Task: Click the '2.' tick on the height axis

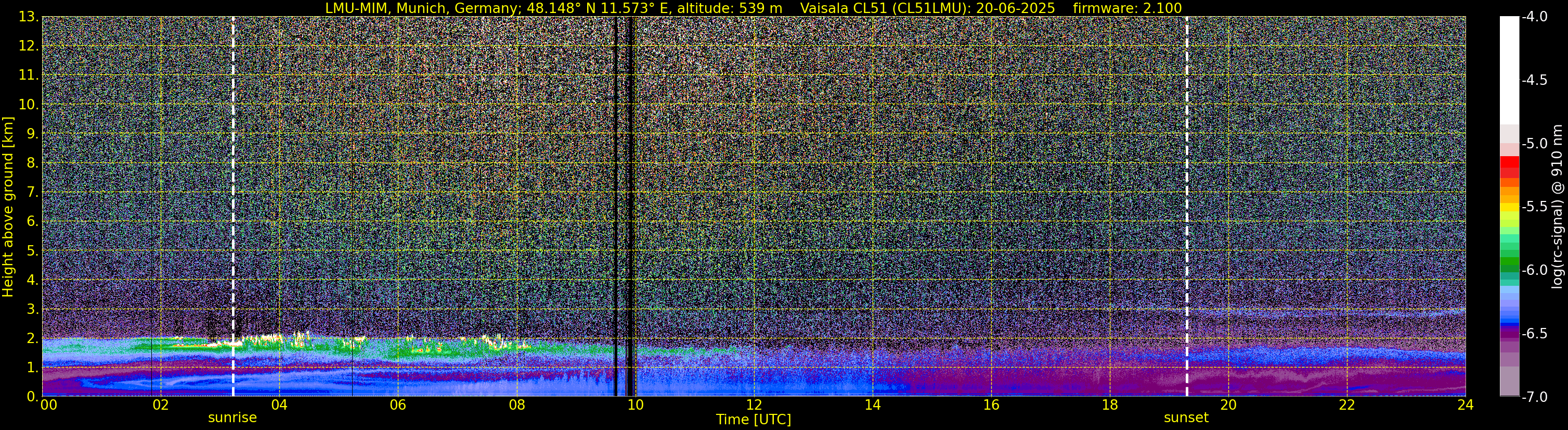Action: pos(32,339)
